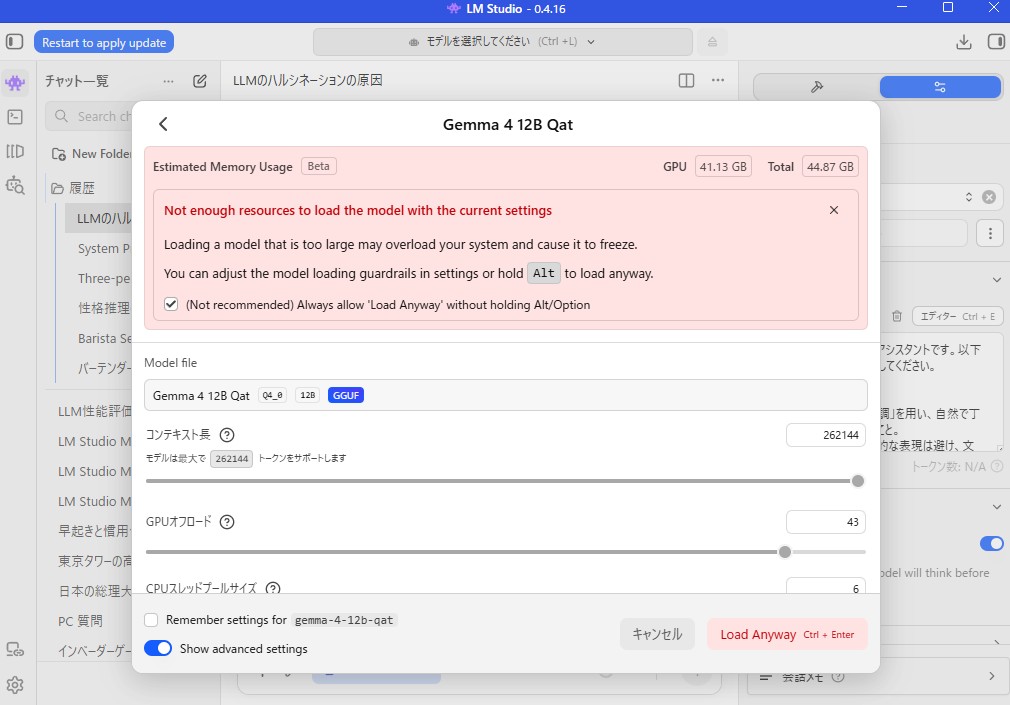Click Restart to apply update
Image resolution: width=1010 pixels, height=705 pixels.
click(104, 43)
